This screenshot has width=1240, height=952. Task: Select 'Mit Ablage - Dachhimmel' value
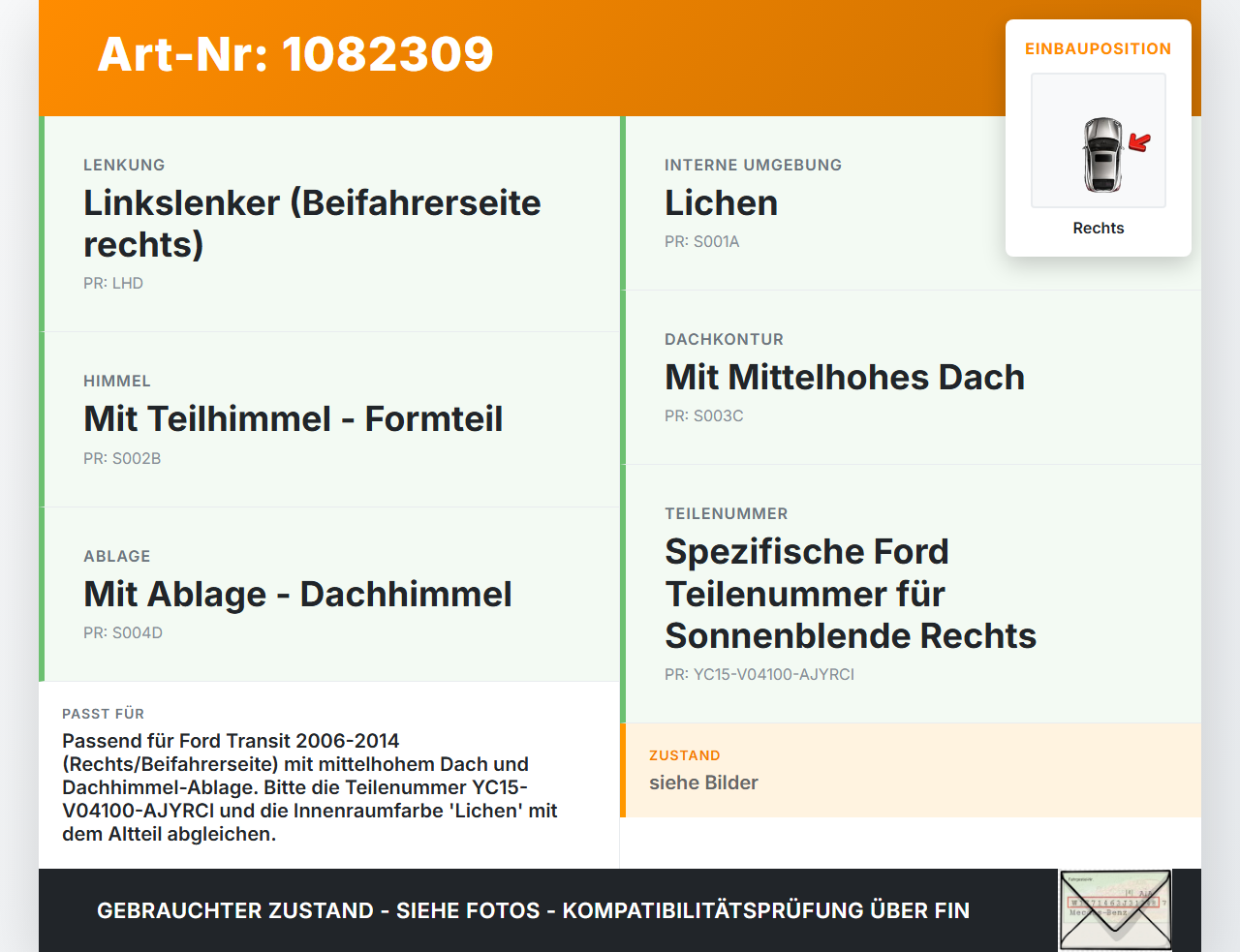pos(297,594)
